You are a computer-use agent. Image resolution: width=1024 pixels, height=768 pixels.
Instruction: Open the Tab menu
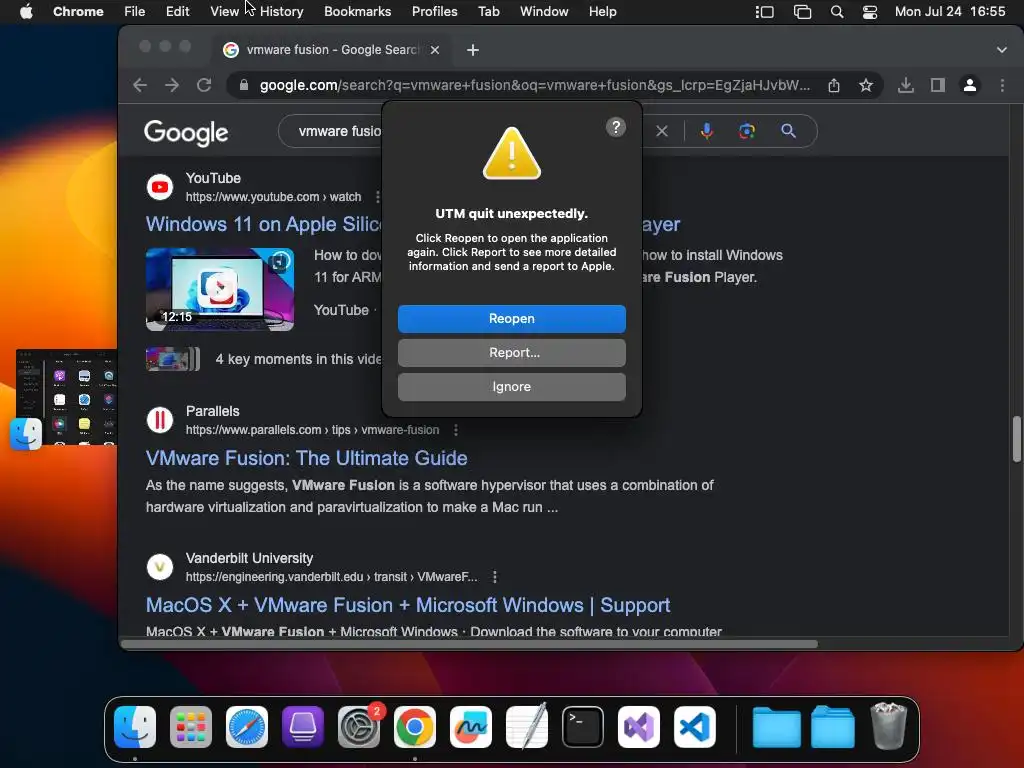[488, 11]
